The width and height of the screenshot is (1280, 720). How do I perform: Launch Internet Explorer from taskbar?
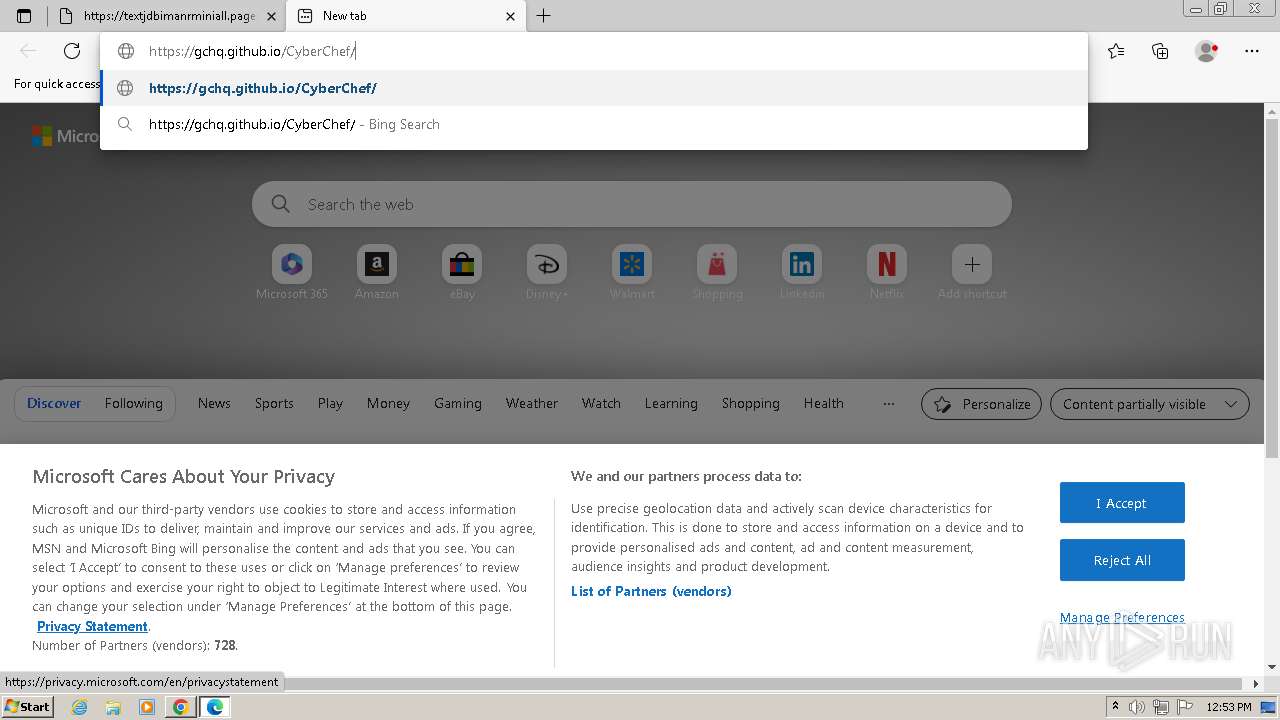click(x=80, y=707)
